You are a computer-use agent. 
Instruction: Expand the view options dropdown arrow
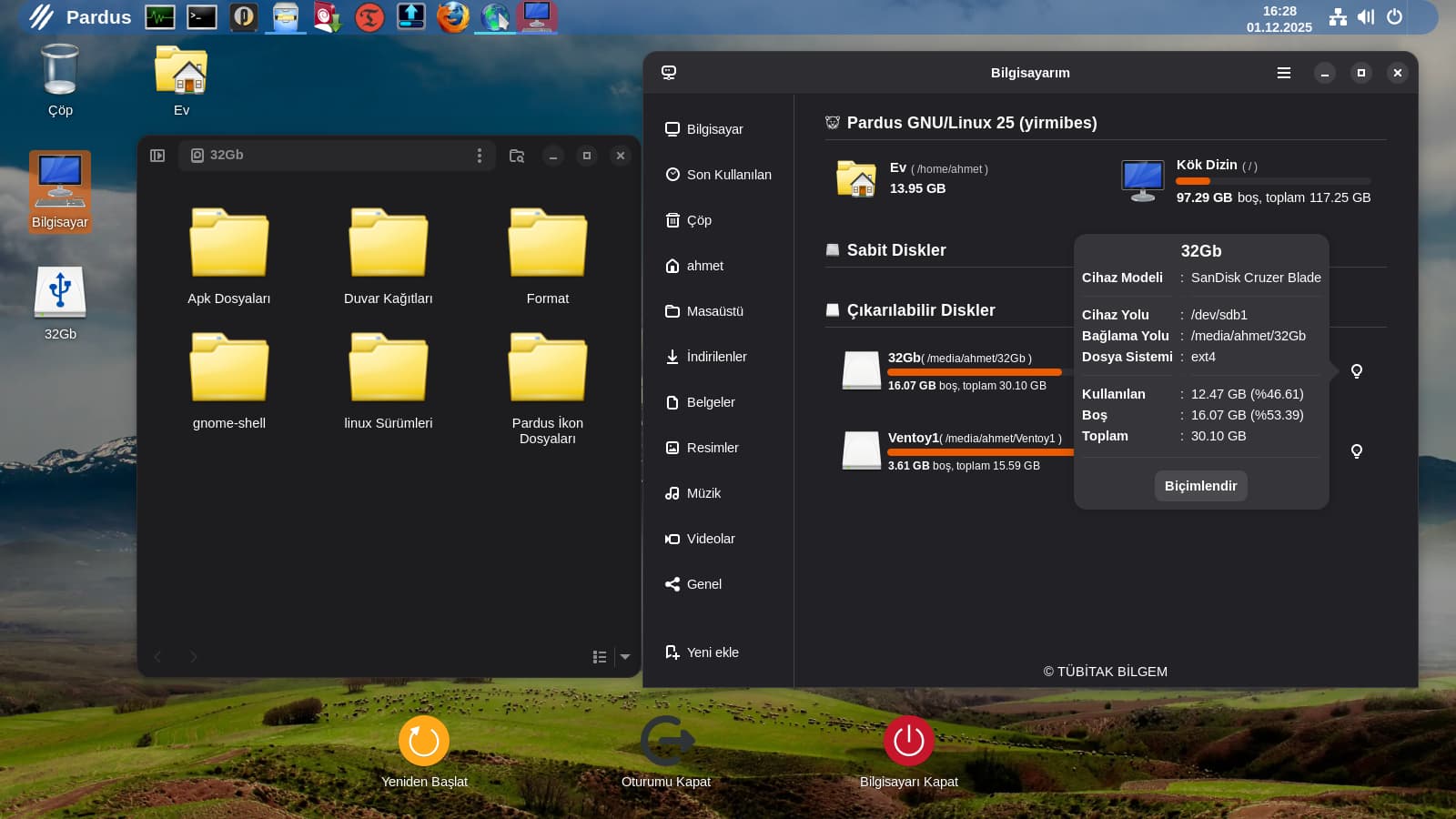(625, 656)
